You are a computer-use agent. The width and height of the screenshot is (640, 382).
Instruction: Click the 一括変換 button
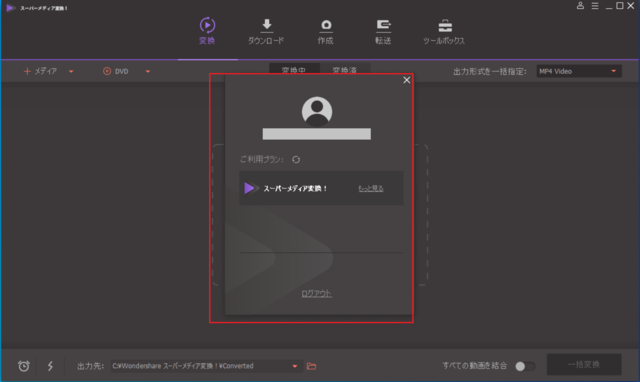click(584, 364)
